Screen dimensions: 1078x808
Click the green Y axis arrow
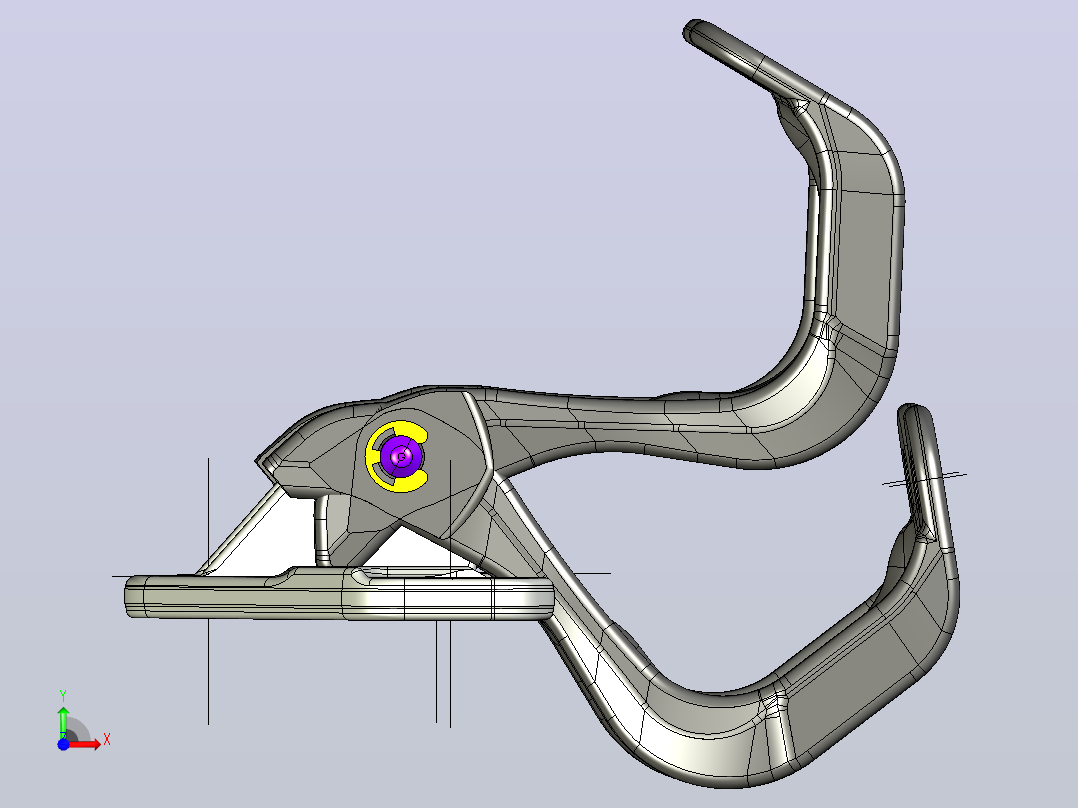click(x=63, y=721)
